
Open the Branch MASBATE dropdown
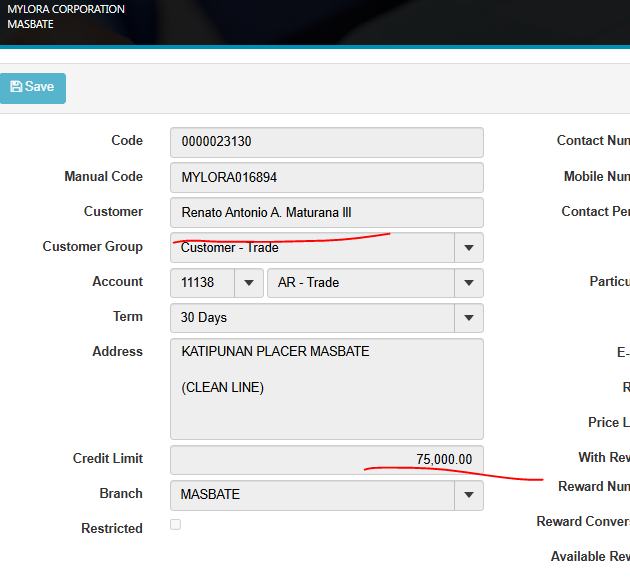(x=468, y=495)
